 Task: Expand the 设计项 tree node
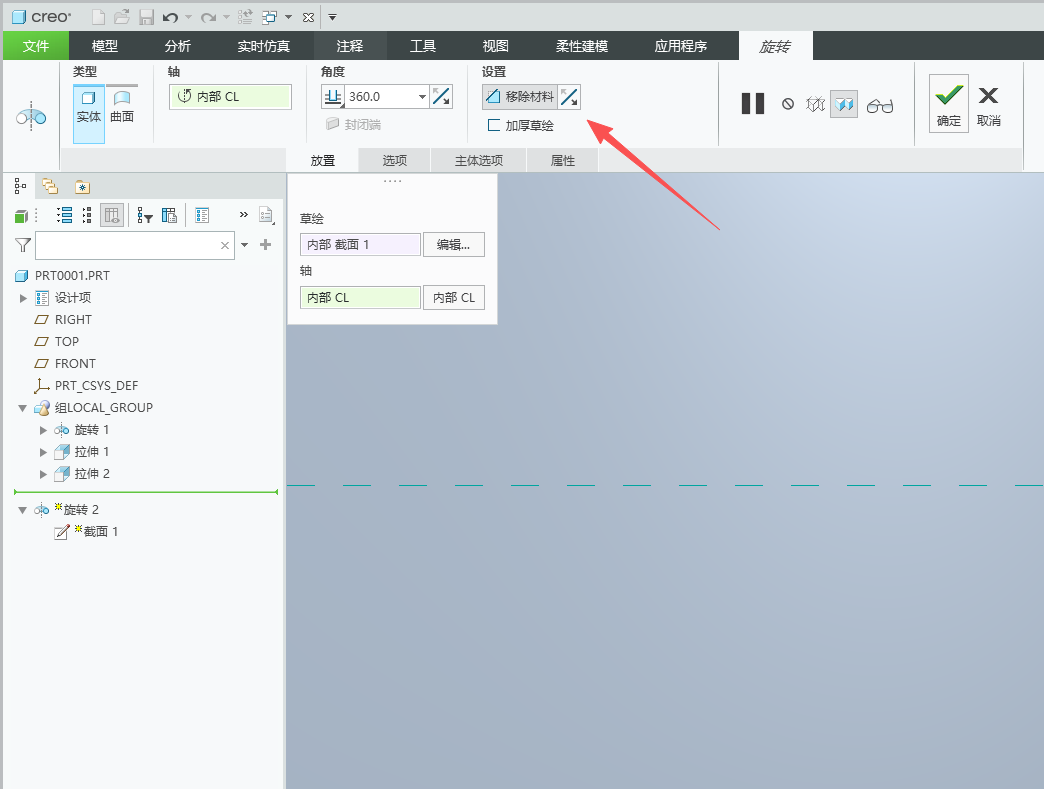click(23, 298)
